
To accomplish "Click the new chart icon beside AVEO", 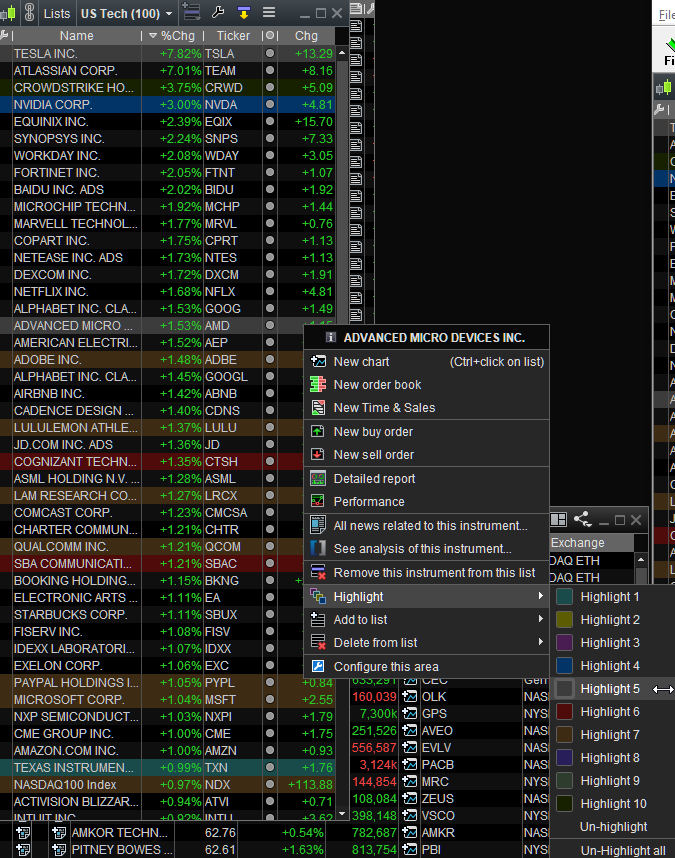I will point(409,731).
